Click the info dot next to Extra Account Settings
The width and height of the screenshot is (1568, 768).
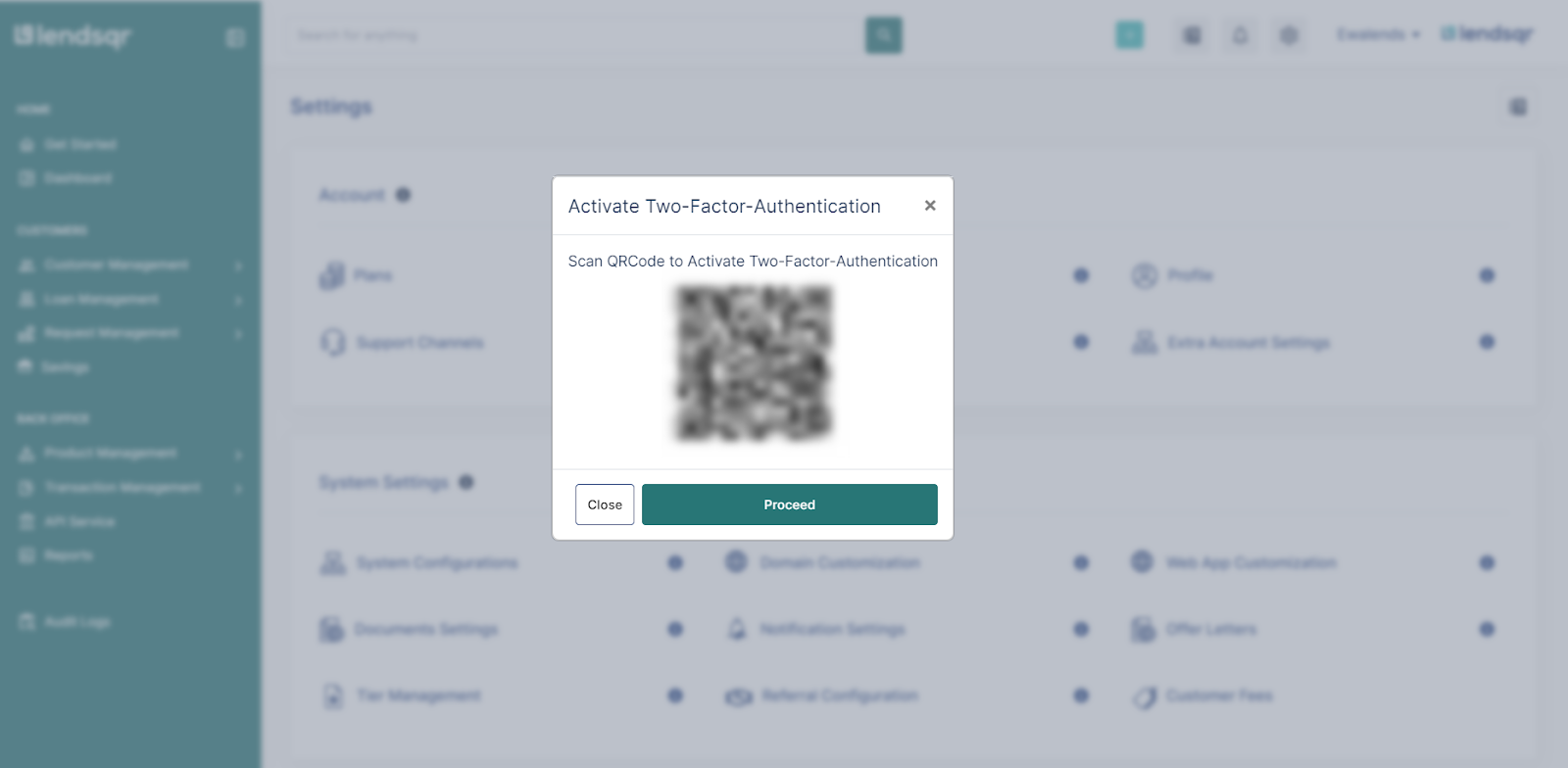(1487, 342)
